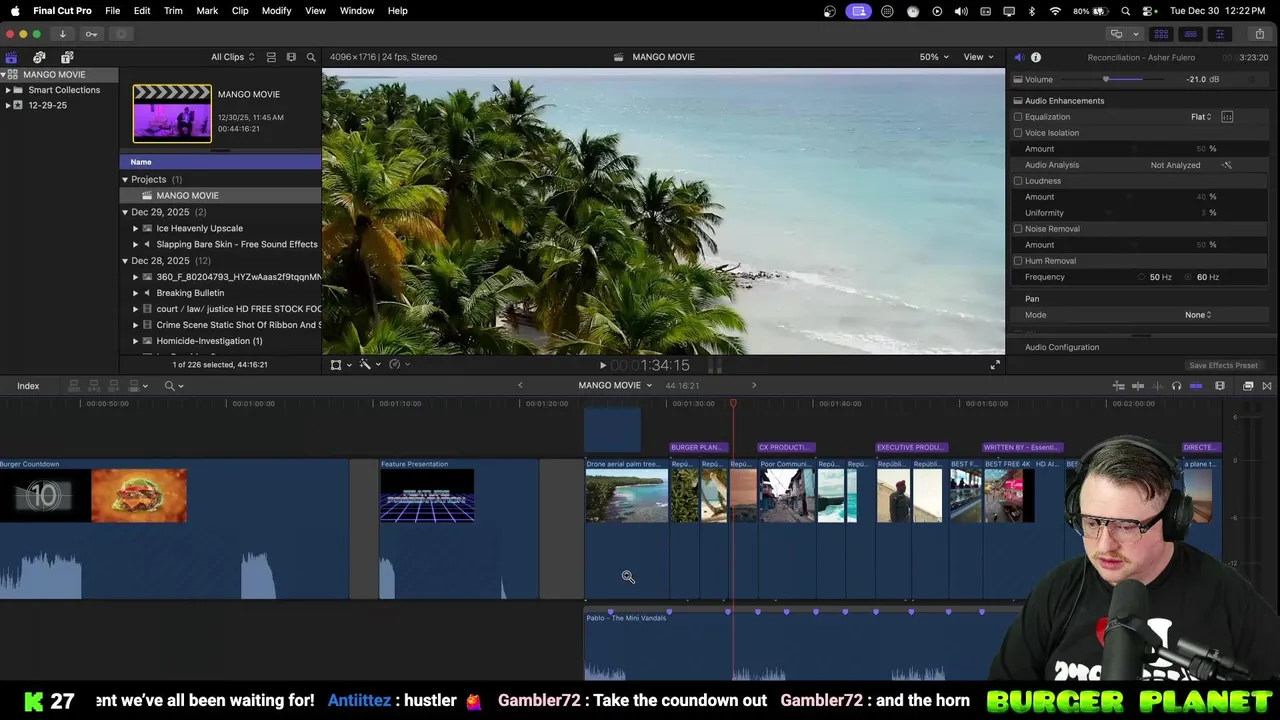Screen dimensions: 1280x720
Task: Open the Equalization Flat preset dropdown
Action: coord(1201,117)
